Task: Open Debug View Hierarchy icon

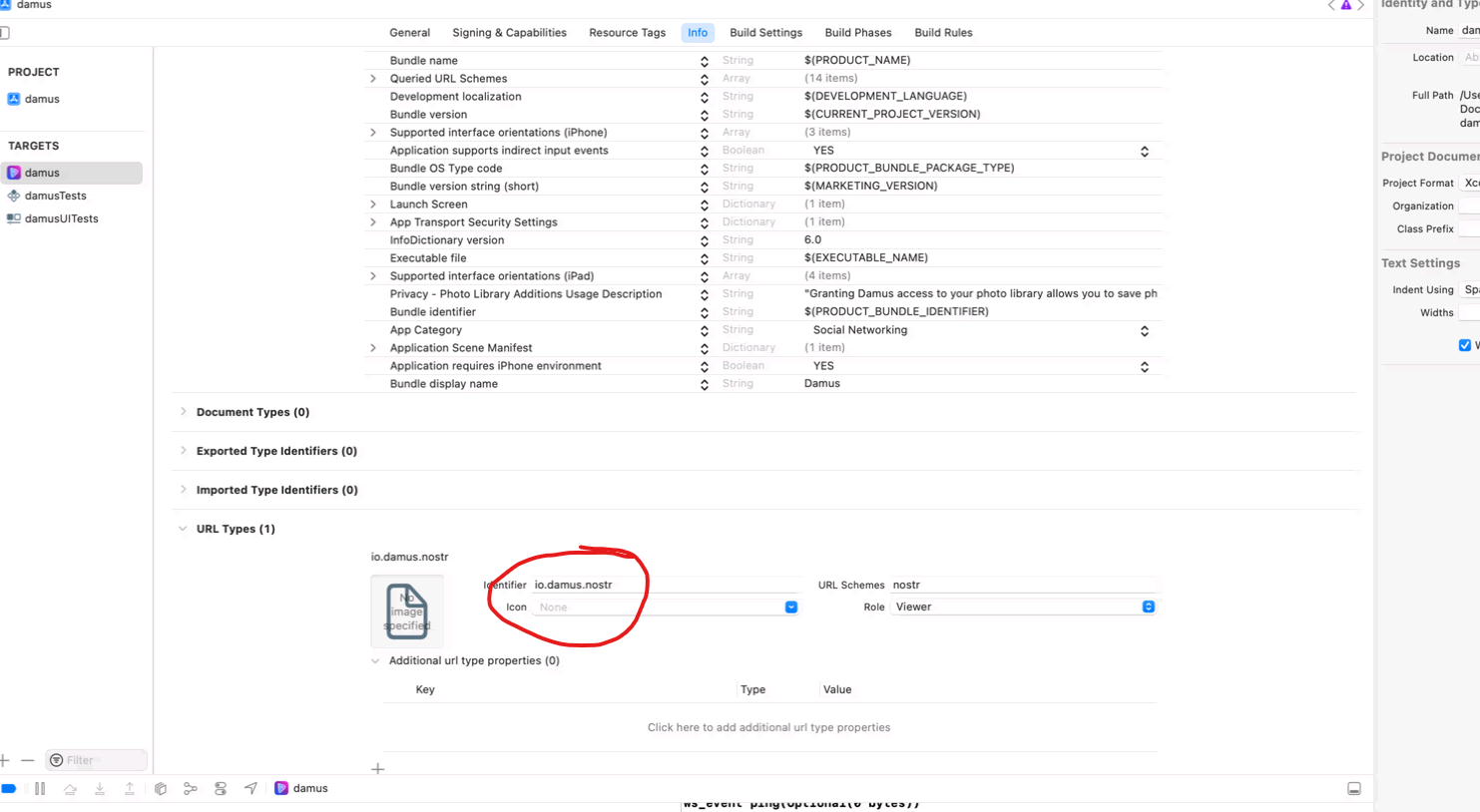Action: pyautogui.click(x=161, y=788)
